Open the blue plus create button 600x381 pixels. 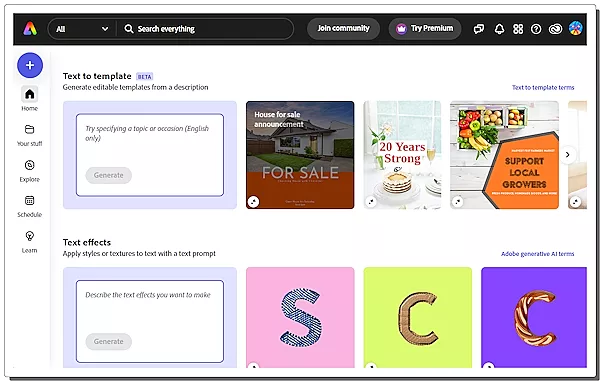30,65
